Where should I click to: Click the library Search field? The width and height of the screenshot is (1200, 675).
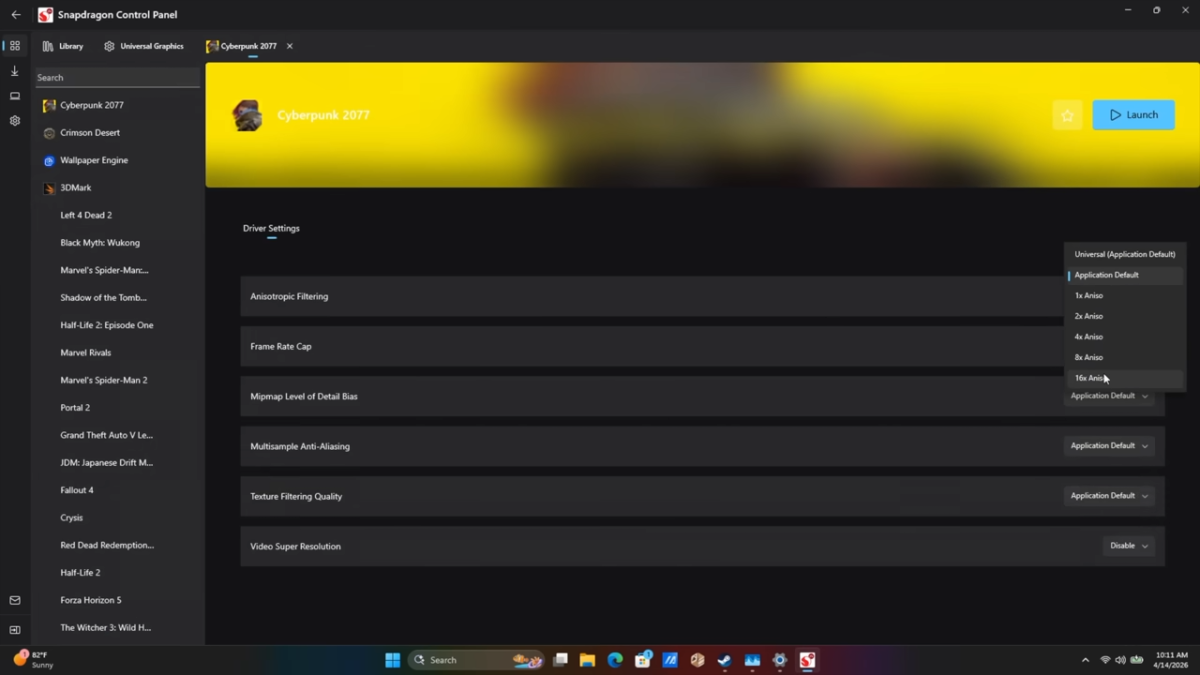117,77
